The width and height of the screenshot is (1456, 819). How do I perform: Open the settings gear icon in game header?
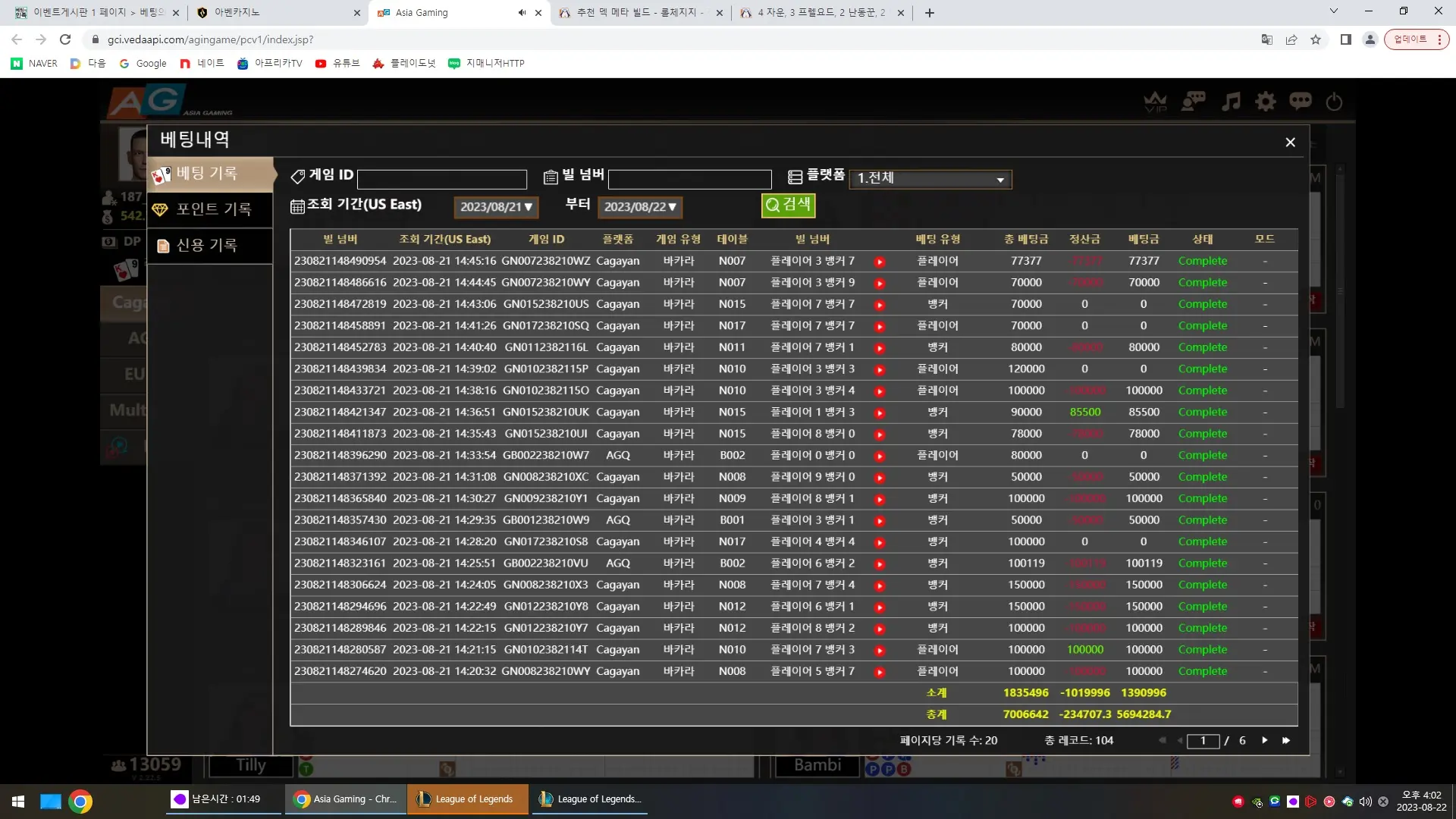(1266, 102)
